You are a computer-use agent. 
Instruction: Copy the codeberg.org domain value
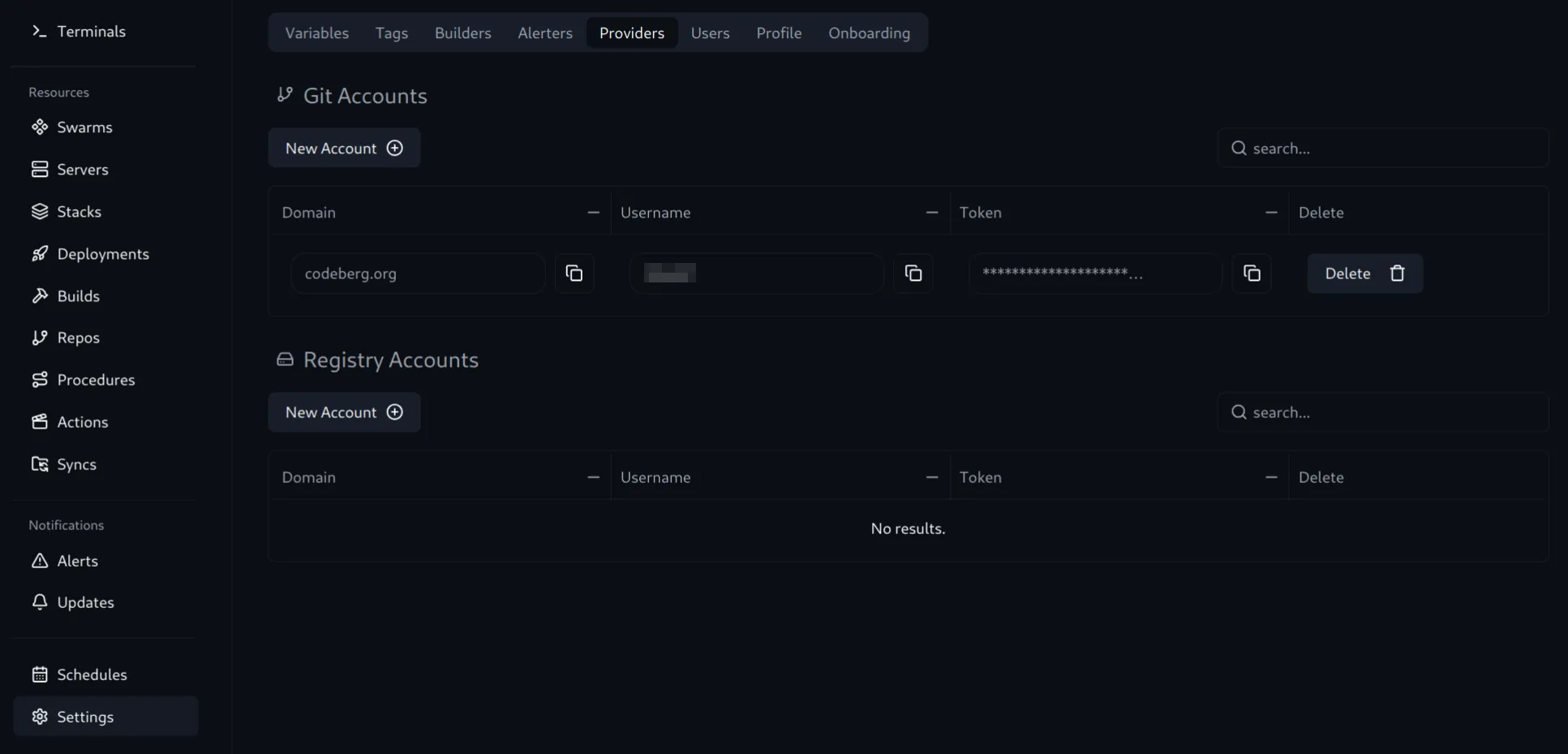(574, 274)
